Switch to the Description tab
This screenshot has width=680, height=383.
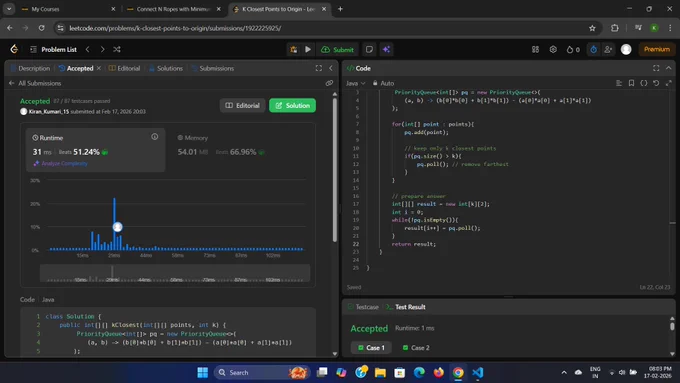(x=30, y=68)
